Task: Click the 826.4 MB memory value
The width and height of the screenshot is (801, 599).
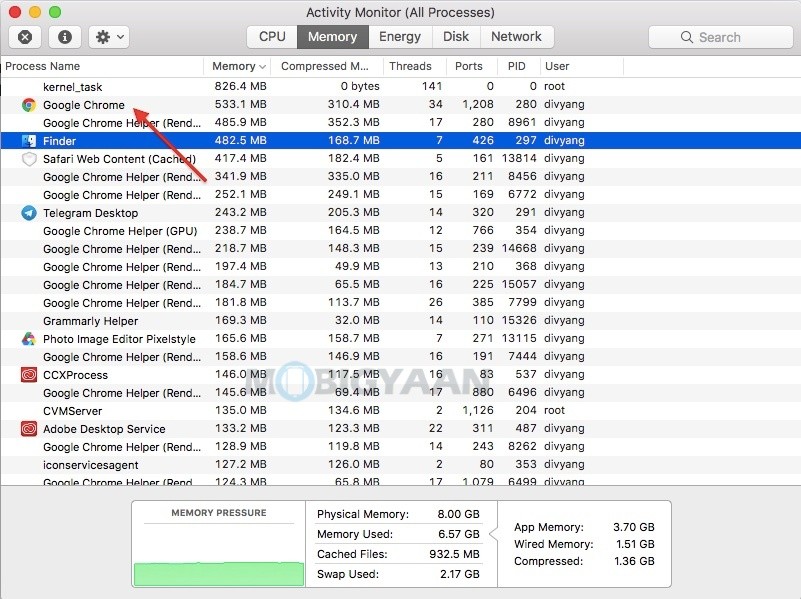Action: click(x=241, y=86)
